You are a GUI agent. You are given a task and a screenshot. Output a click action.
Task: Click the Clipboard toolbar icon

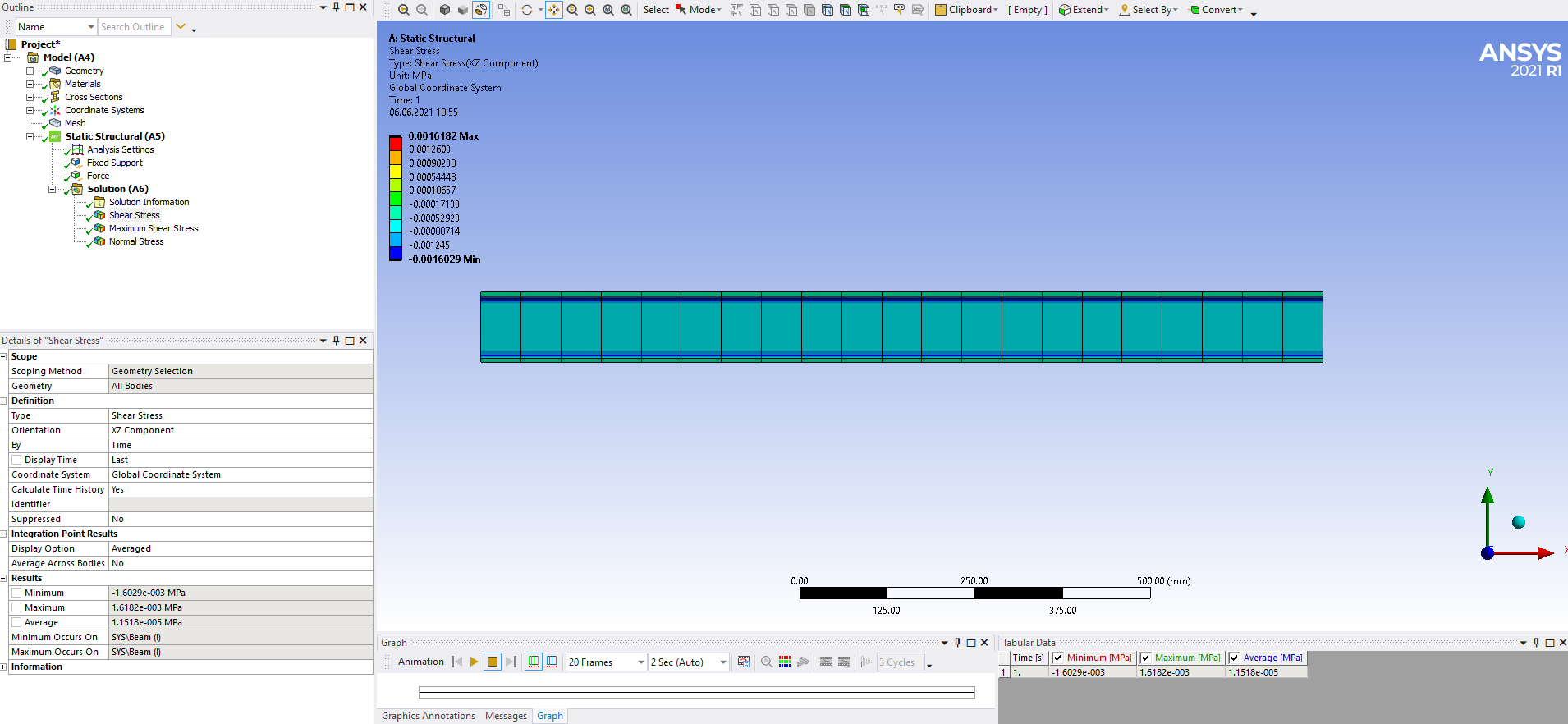pyautogui.click(x=966, y=10)
